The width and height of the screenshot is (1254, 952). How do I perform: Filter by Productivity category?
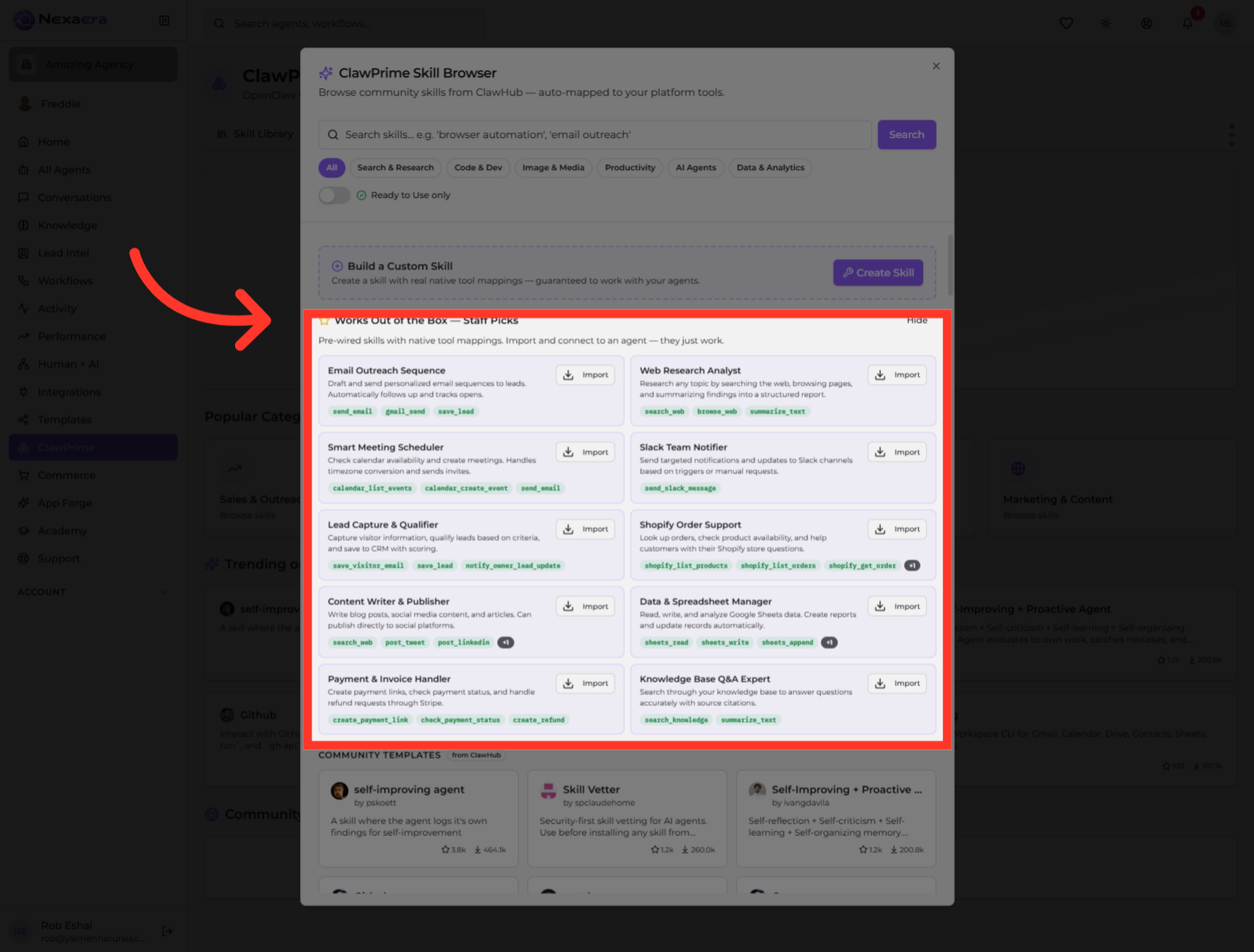tap(630, 168)
